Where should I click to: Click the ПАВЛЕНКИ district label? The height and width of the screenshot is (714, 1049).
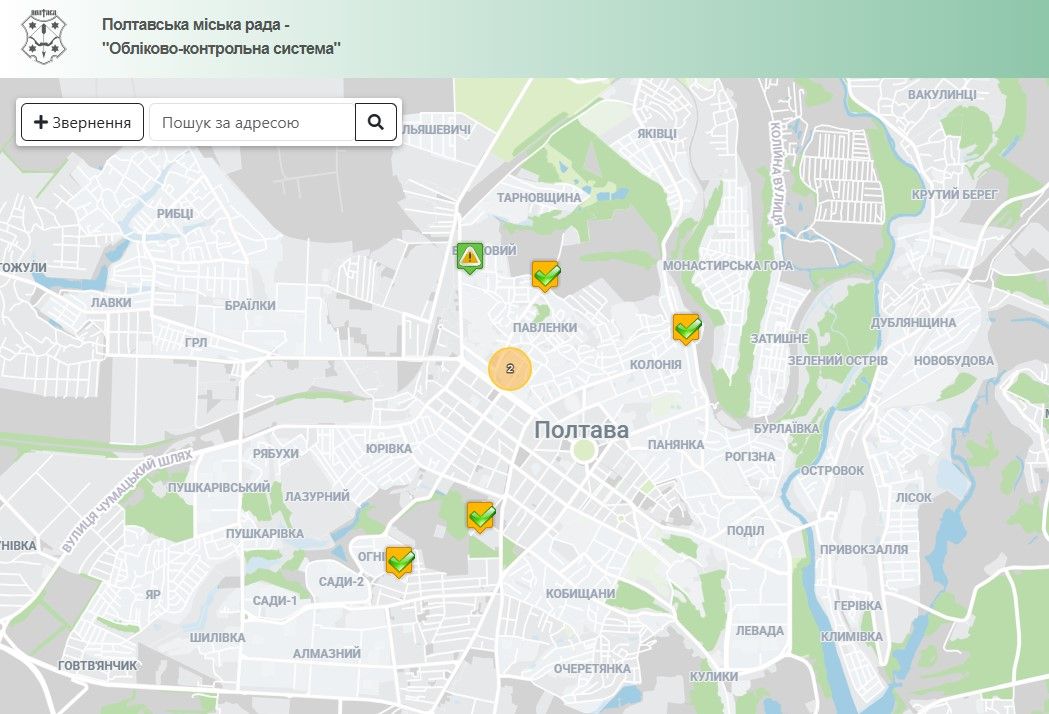(545, 327)
